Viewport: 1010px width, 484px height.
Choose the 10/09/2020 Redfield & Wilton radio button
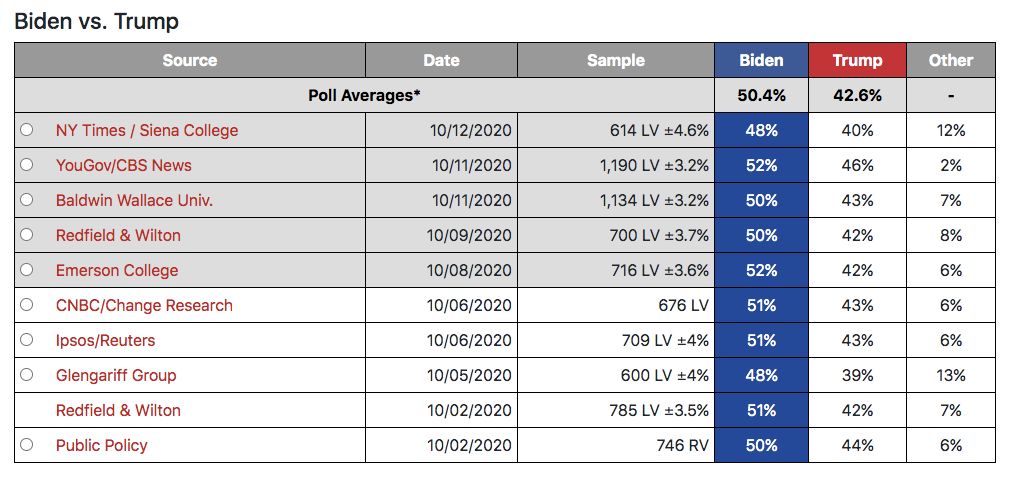(x=26, y=235)
